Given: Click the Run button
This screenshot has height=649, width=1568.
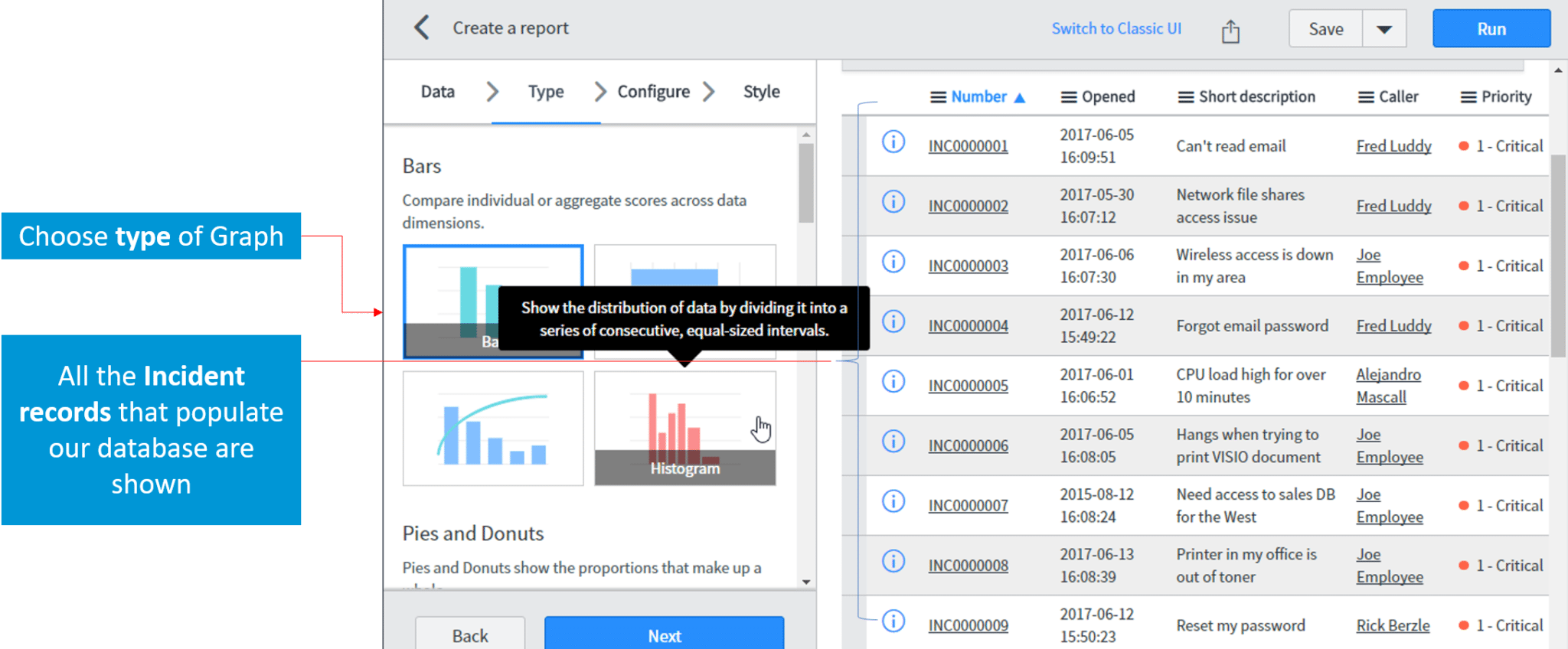Looking at the screenshot, I should click(1491, 29).
